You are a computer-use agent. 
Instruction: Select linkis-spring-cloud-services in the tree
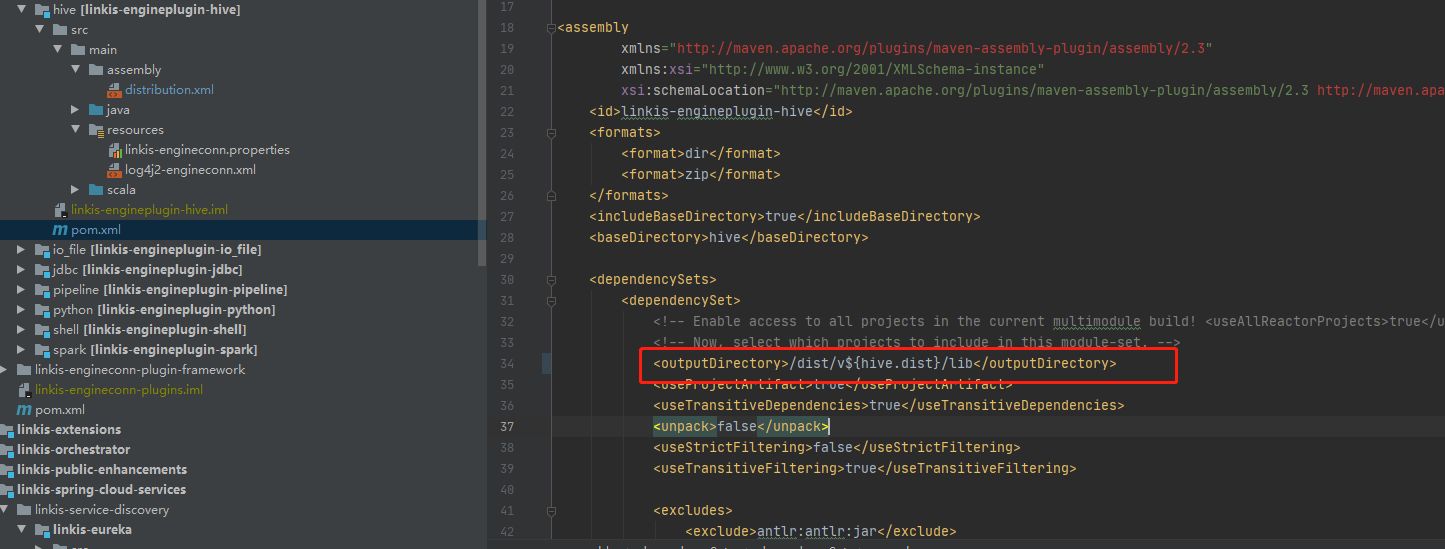(x=101, y=489)
